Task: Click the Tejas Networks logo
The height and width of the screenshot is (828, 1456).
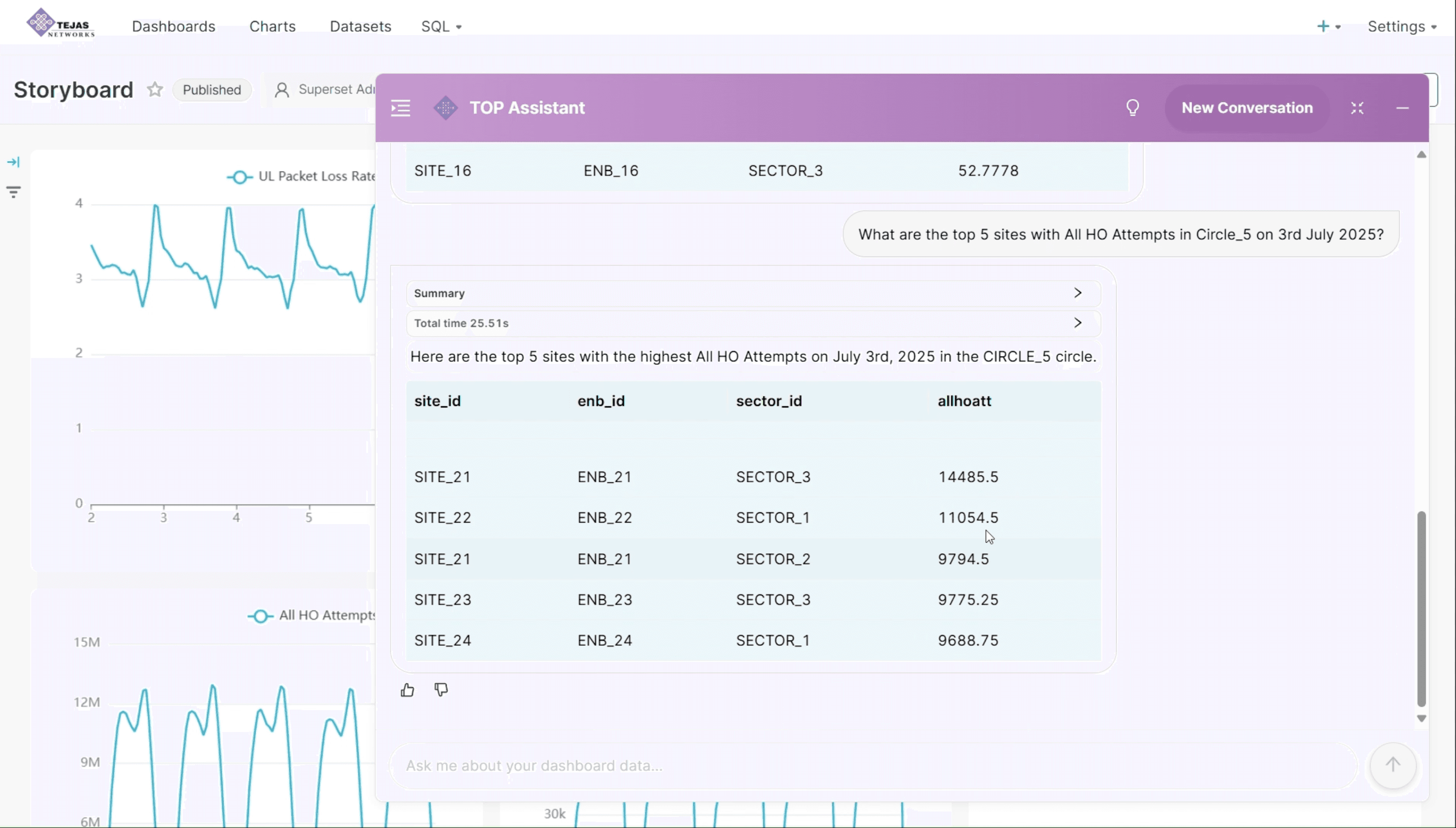Action: click(x=60, y=23)
